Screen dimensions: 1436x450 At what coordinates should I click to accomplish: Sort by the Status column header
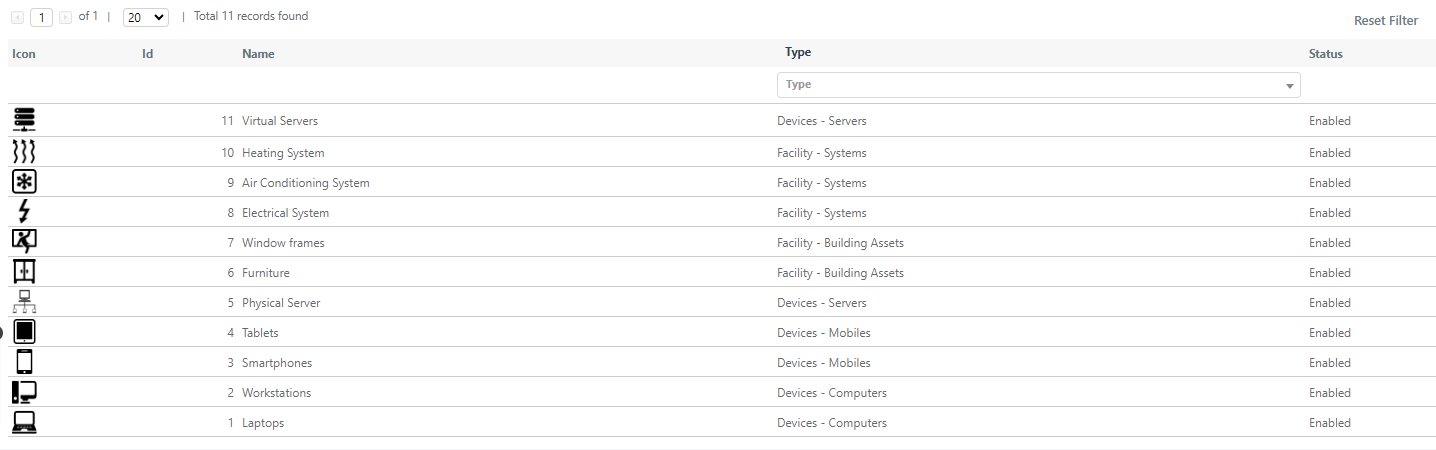[1325, 54]
